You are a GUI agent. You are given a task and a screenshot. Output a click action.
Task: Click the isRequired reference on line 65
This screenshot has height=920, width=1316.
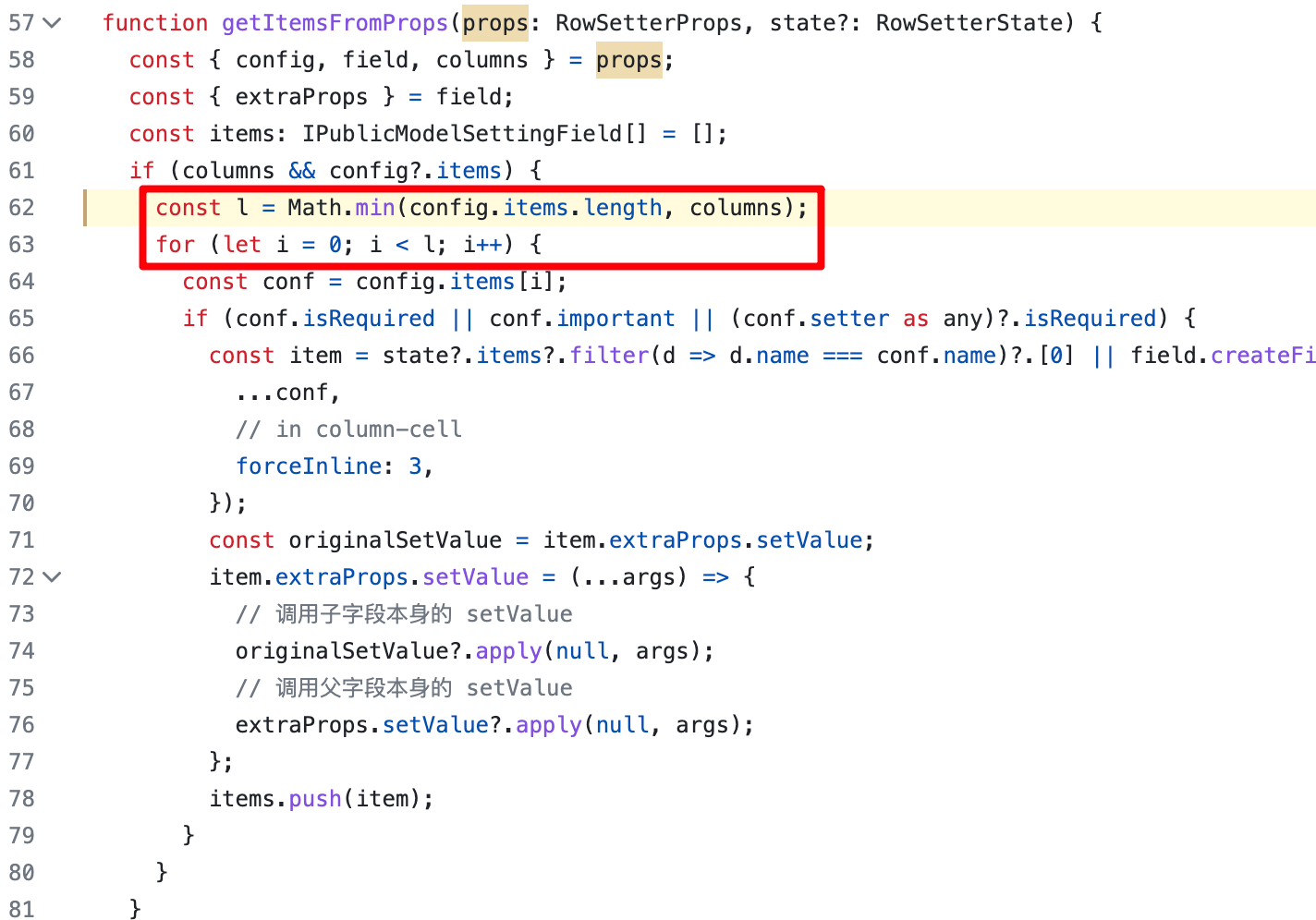[x=369, y=318]
